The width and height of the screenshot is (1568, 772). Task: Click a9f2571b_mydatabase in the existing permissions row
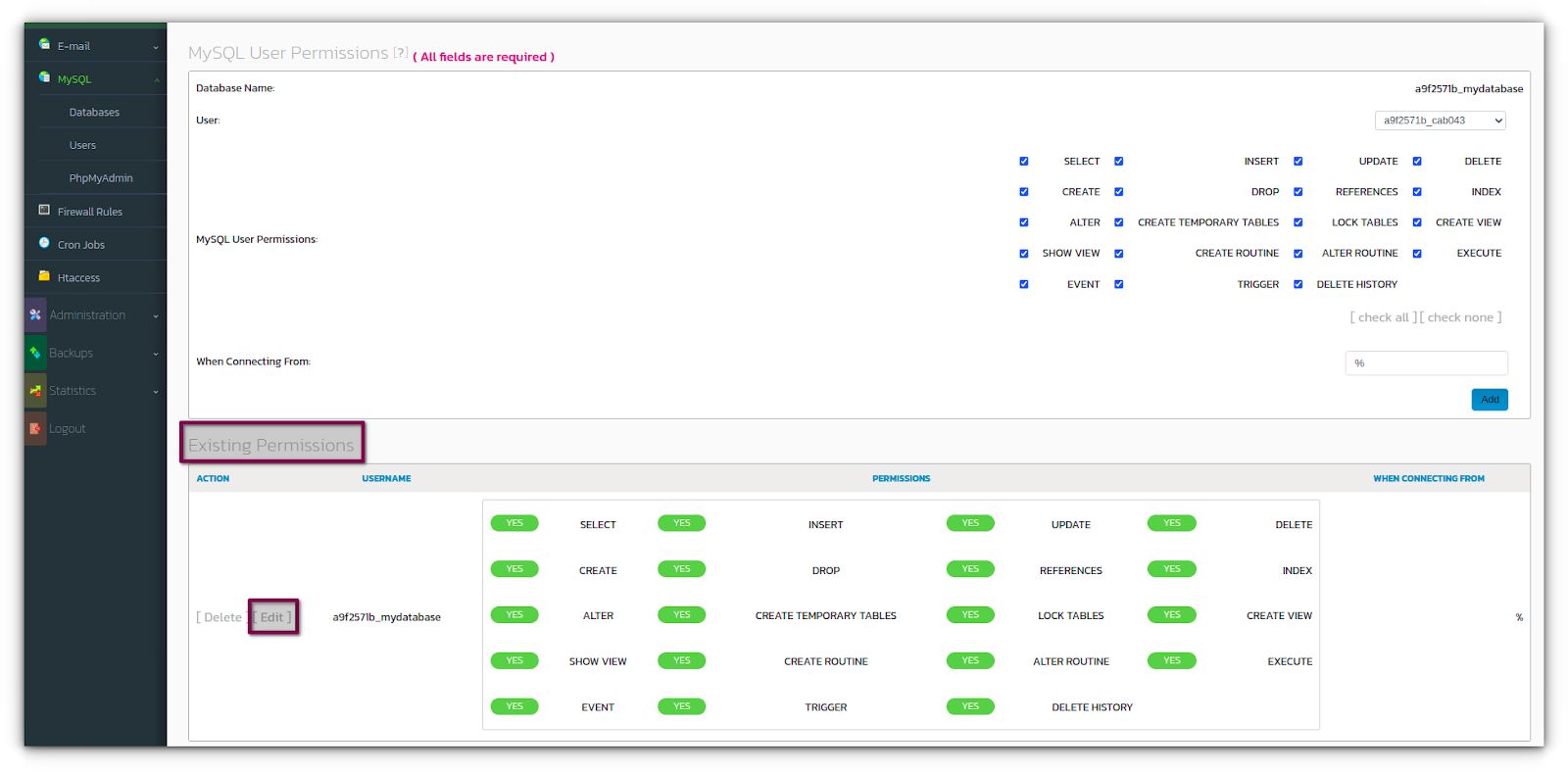coord(386,617)
